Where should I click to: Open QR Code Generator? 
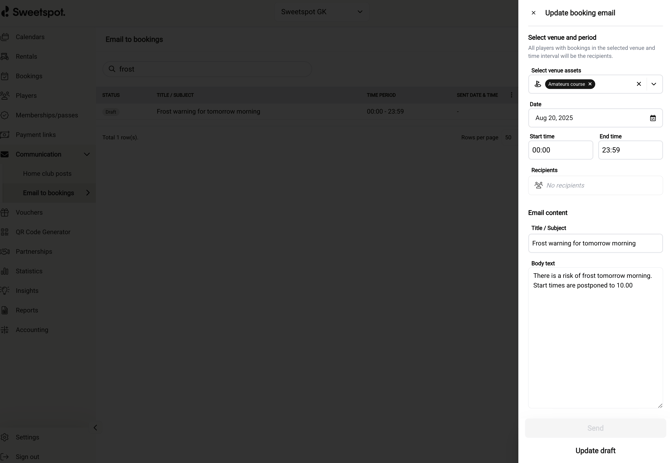click(x=43, y=232)
